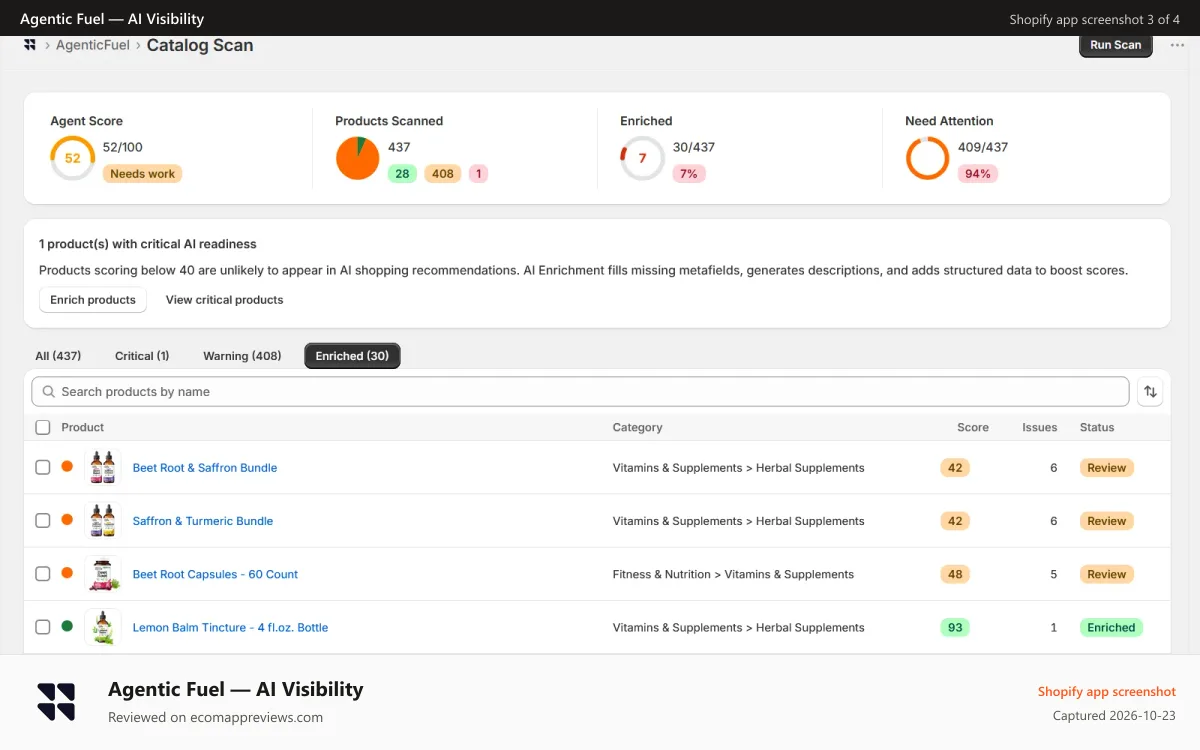Click score 42 for Beet Root & Saffron Bundle
Viewport: 1200px width, 750px height.
click(x=955, y=467)
